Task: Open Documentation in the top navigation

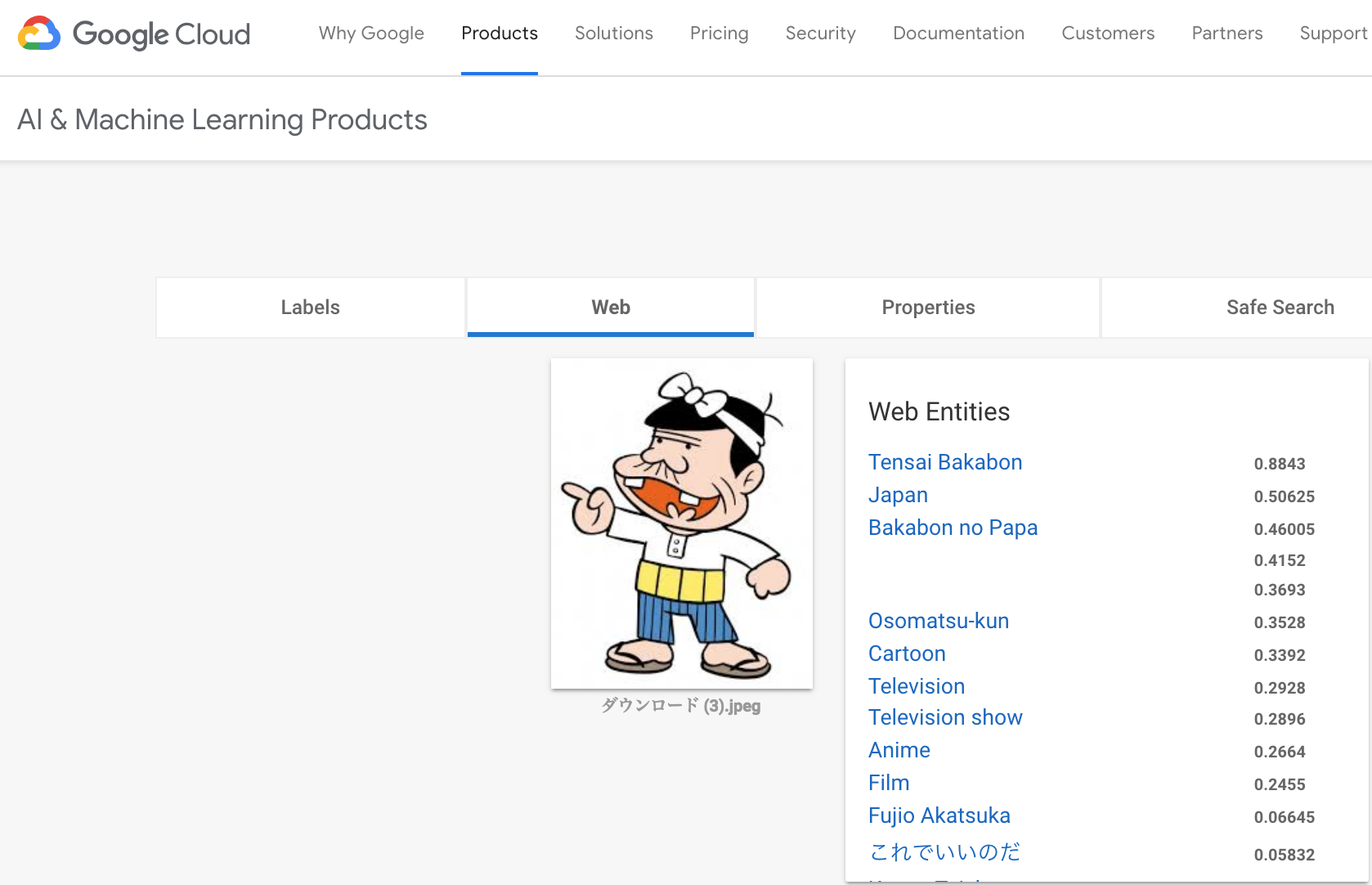Action: (959, 34)
